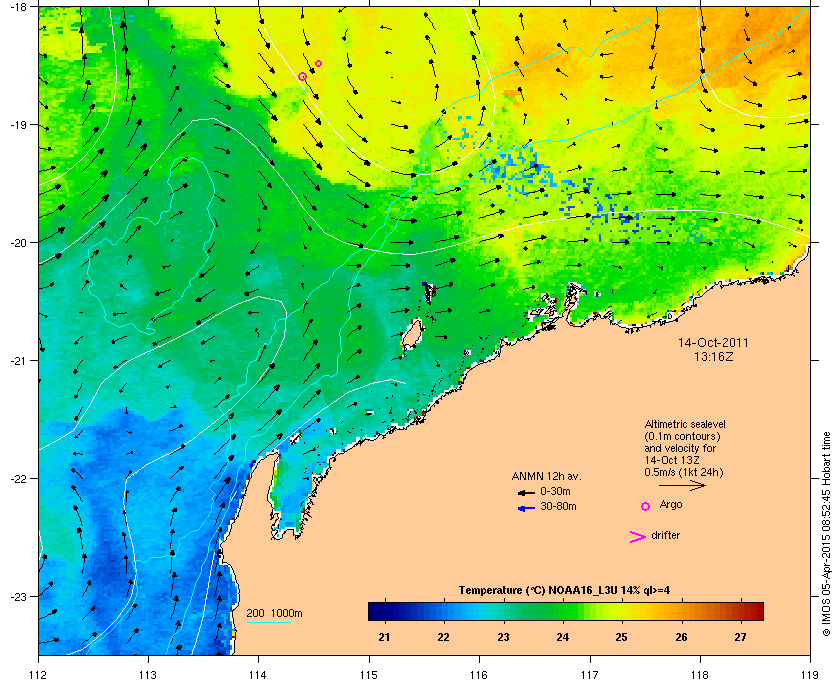The image size is (840, 680).
Task: Click the latitude axis label -22
Action: 18,478
